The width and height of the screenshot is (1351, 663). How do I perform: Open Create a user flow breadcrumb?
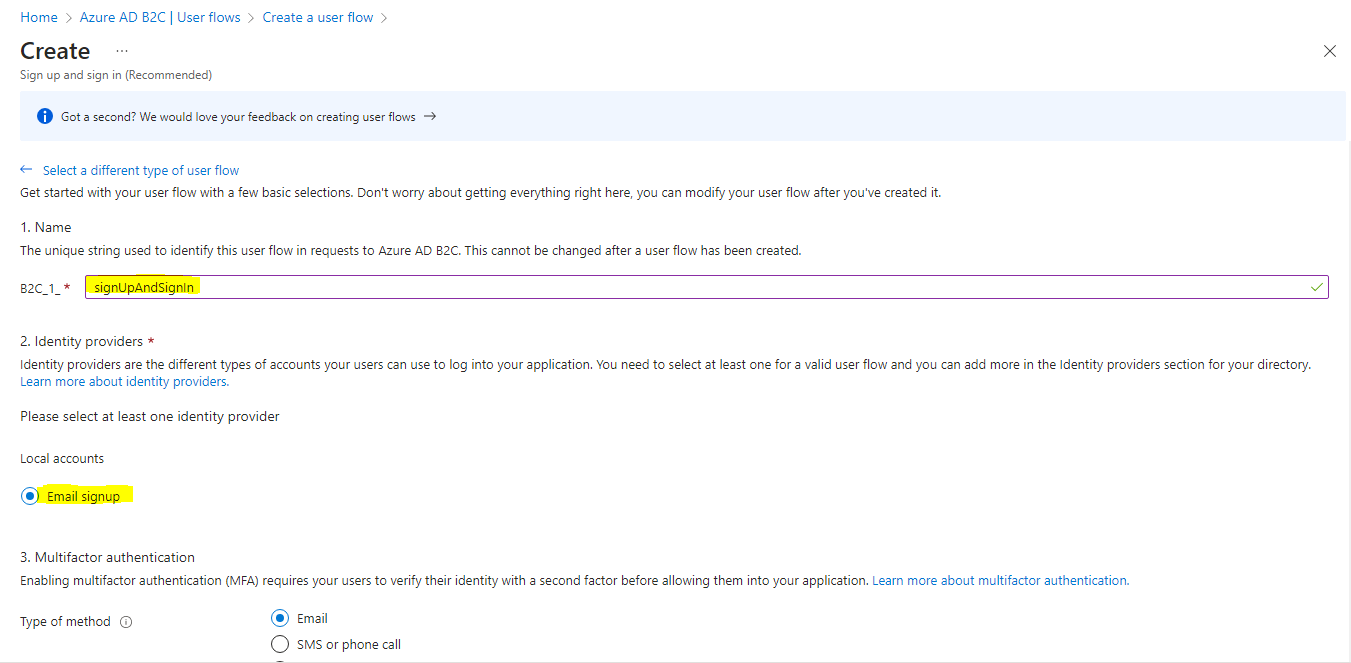318,17
